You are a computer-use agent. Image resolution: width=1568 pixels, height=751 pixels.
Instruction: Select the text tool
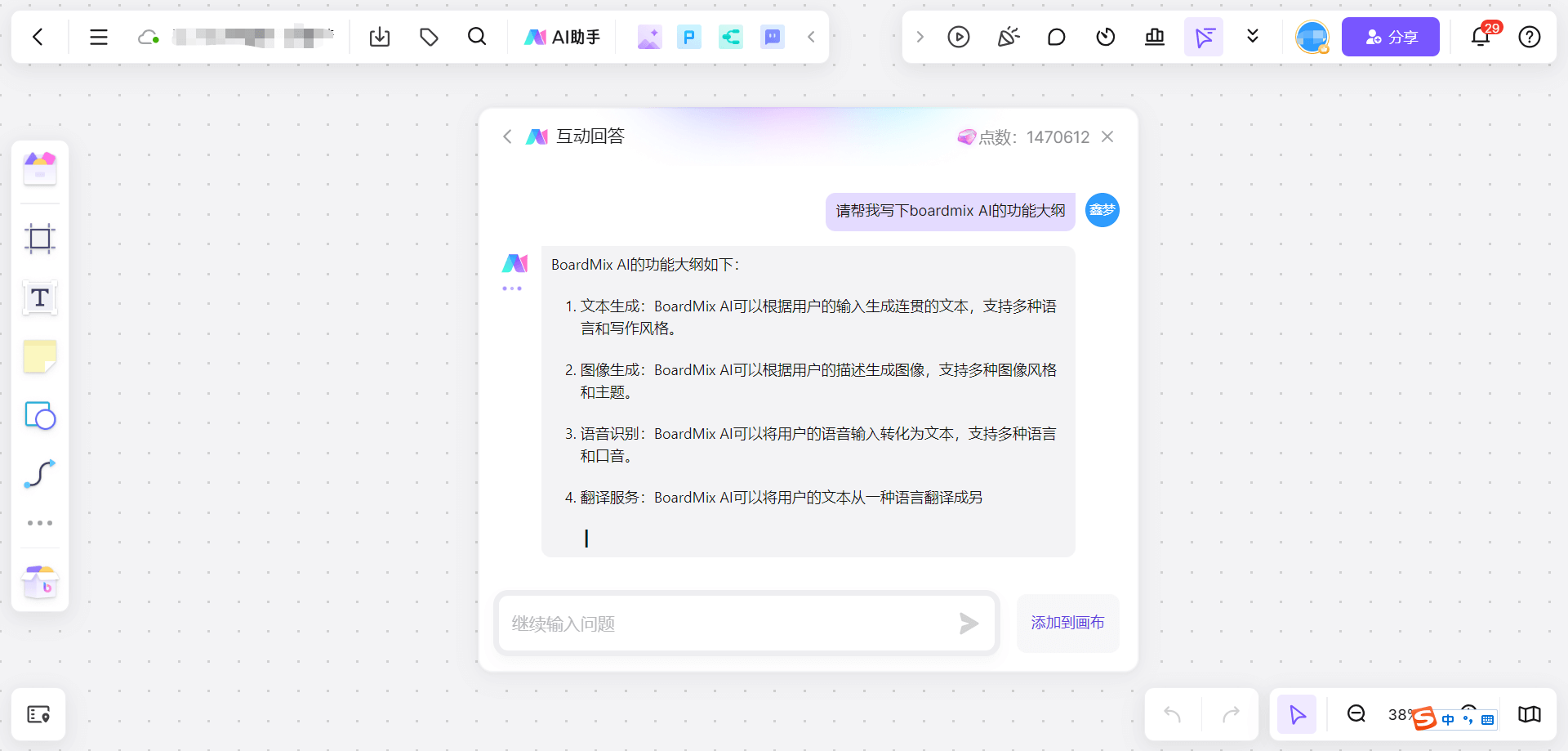[40, 298]
